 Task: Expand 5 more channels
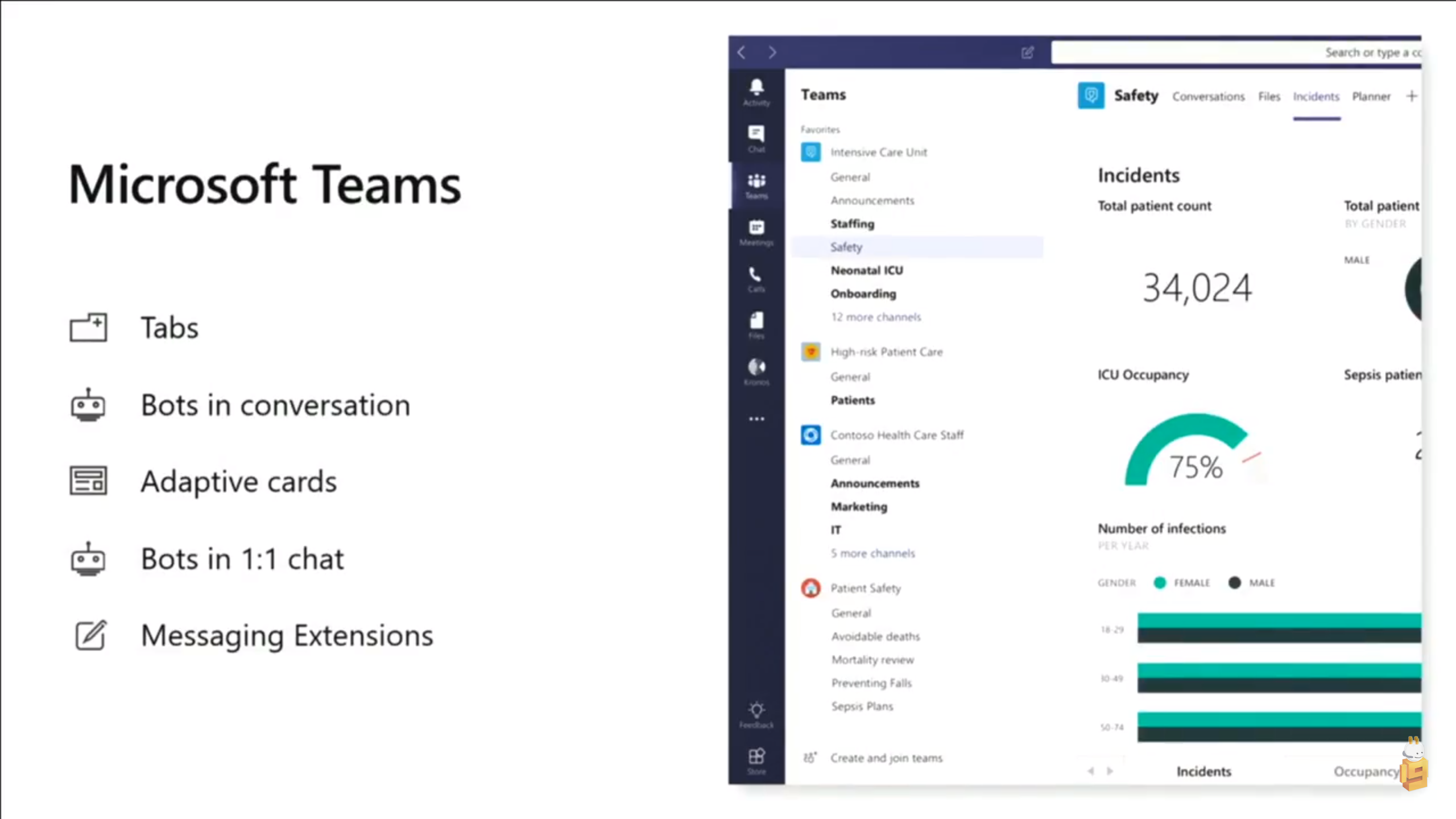pyautogui.click(x=872, y=553)
